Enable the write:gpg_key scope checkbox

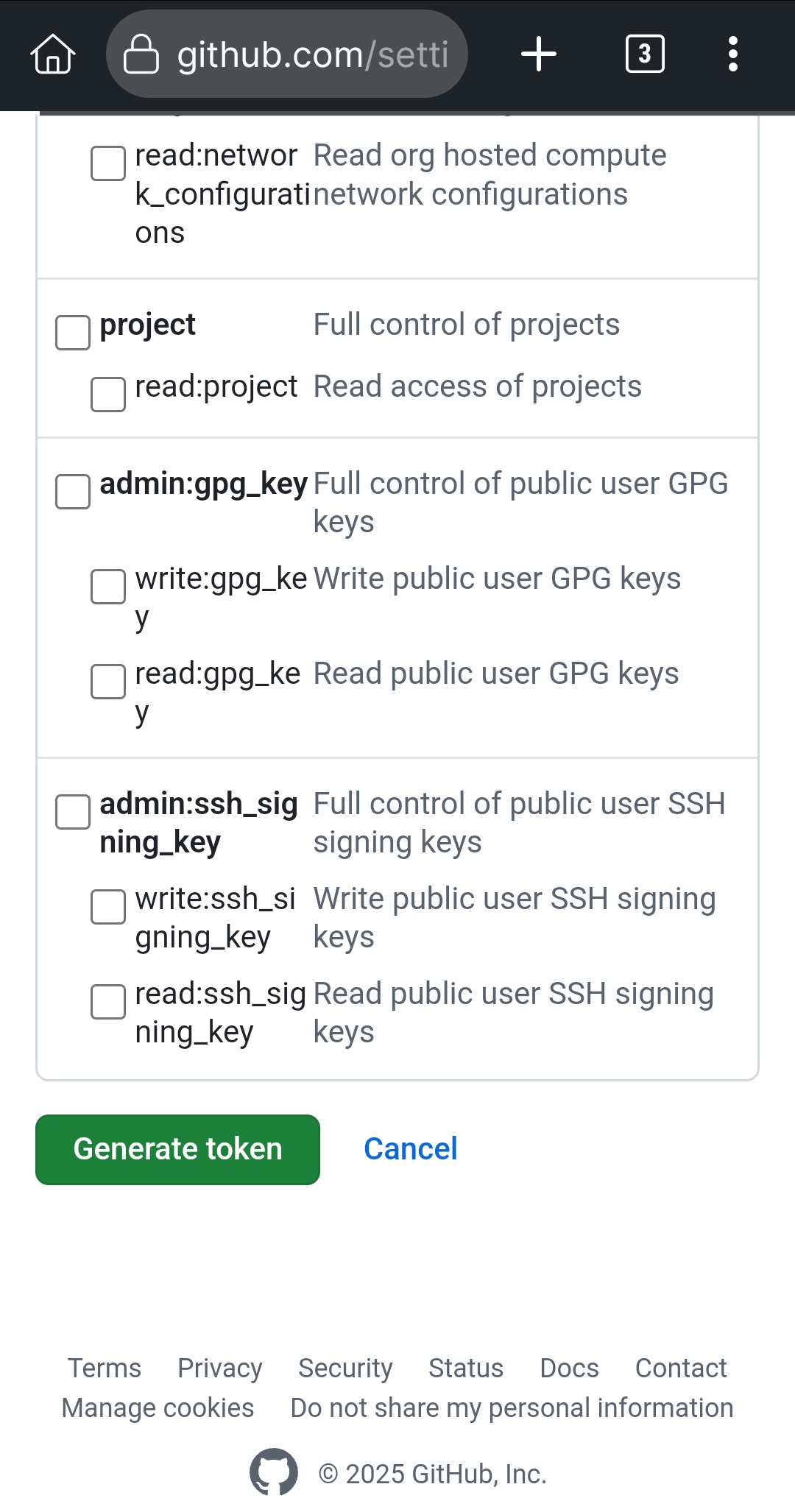108,587
